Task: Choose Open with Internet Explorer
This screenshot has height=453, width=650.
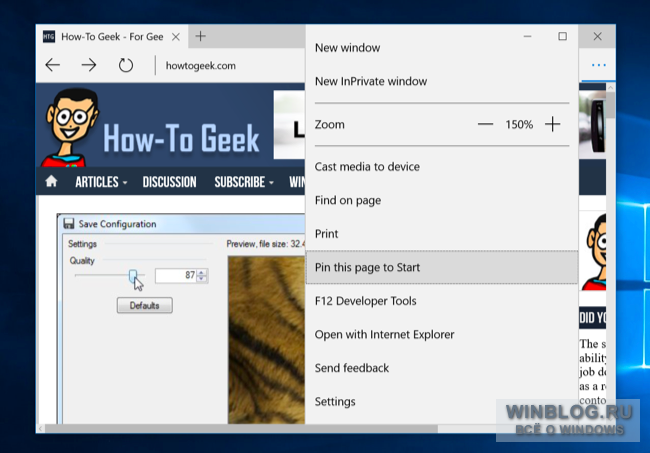Action: pos(441,334)
